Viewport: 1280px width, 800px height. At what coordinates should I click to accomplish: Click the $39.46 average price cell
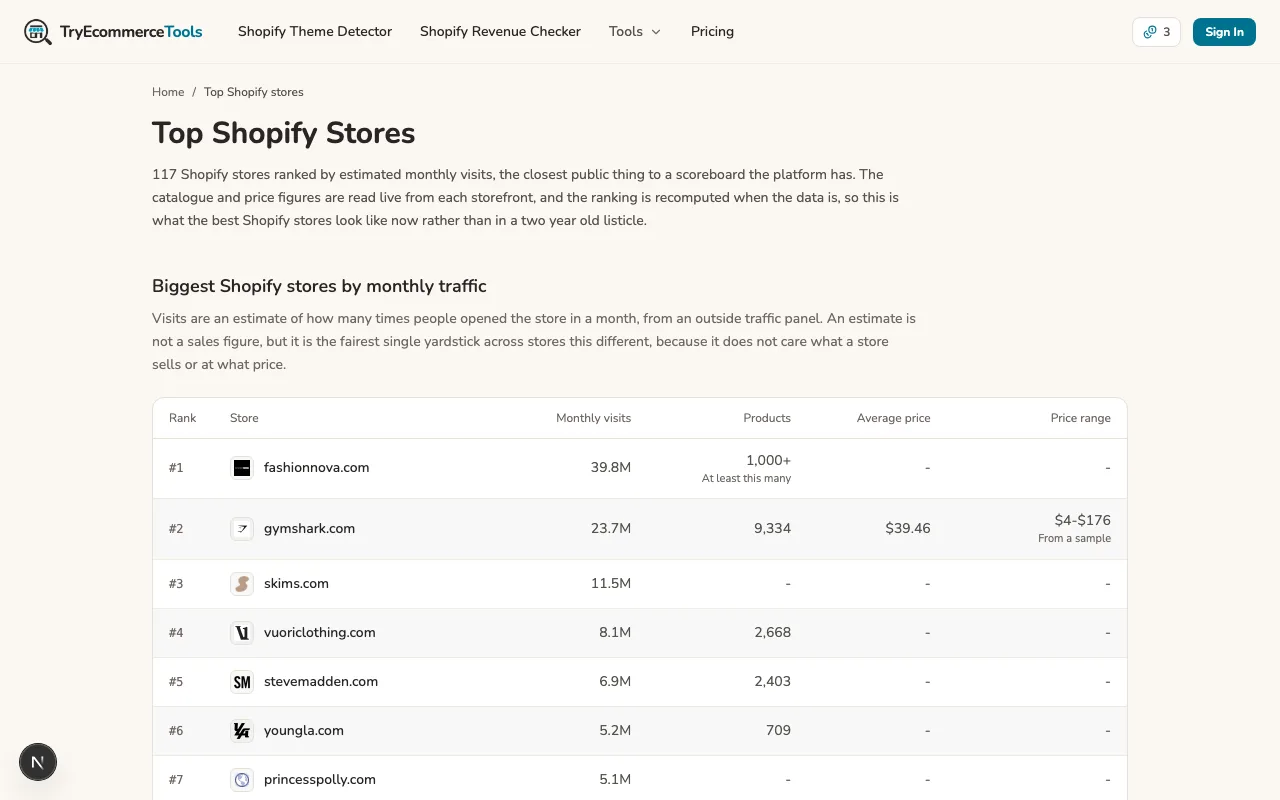click(x=908, y=529)
